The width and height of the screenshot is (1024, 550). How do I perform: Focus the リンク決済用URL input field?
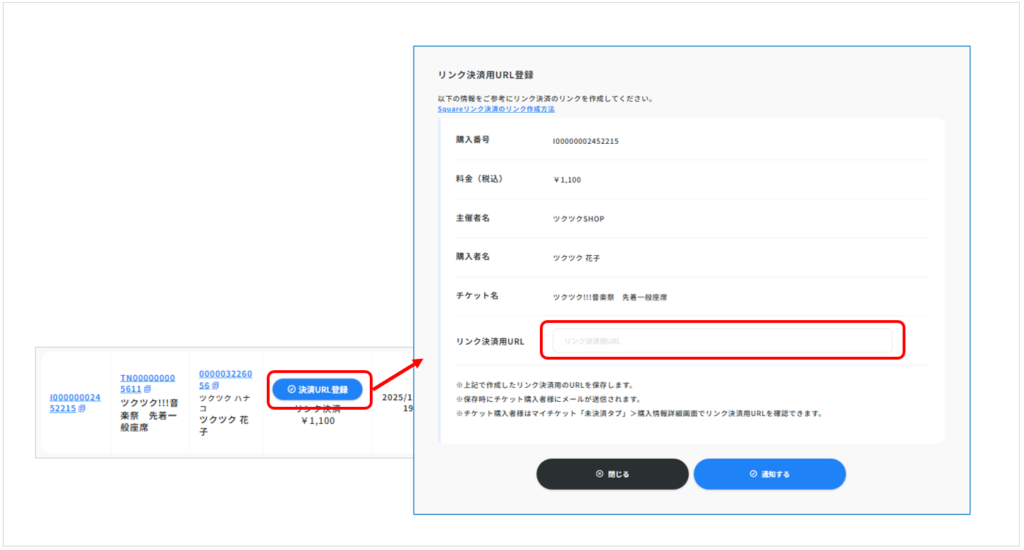coord(716,341)
